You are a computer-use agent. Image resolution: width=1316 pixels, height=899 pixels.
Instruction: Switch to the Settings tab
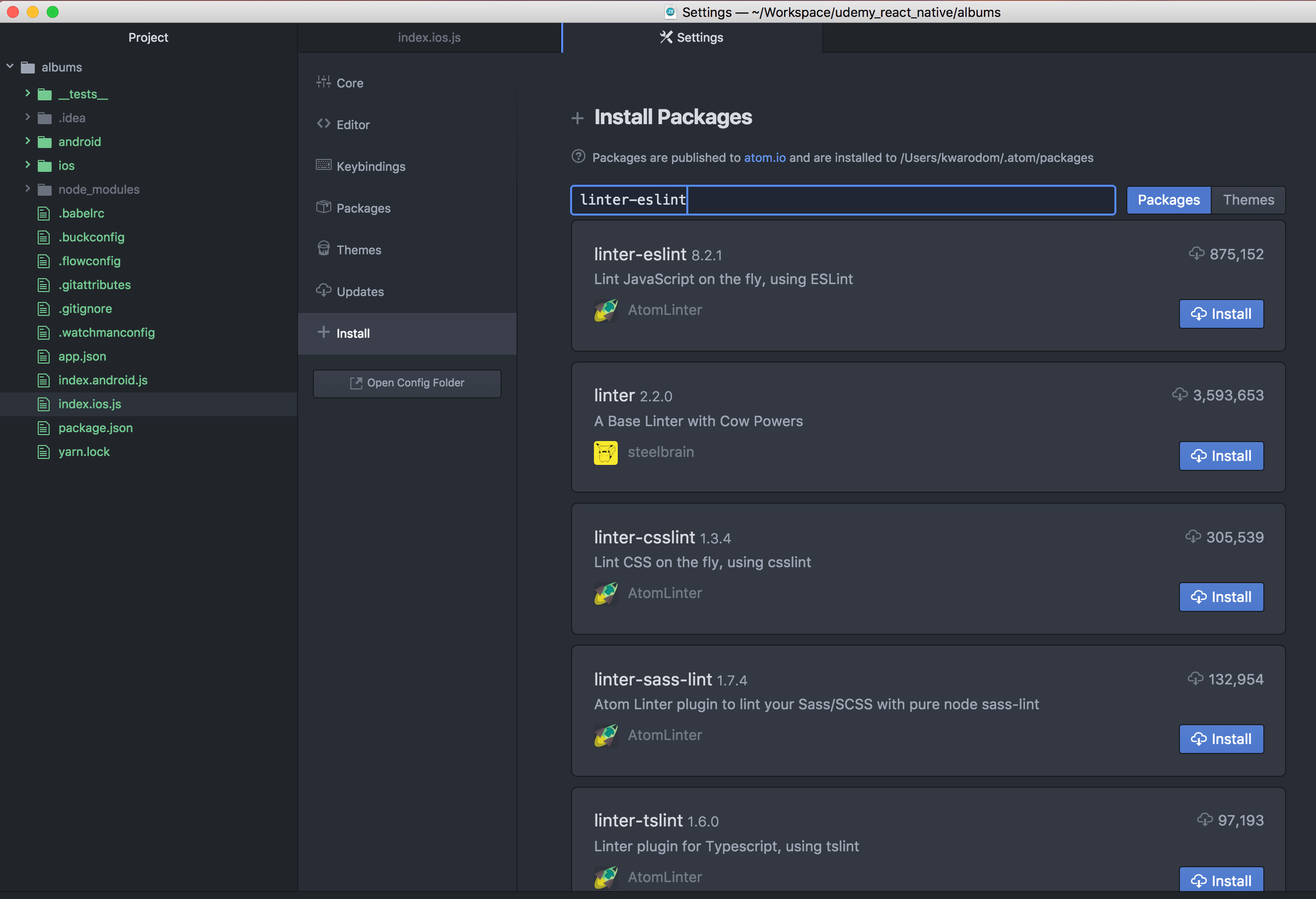tap(691, 37)
